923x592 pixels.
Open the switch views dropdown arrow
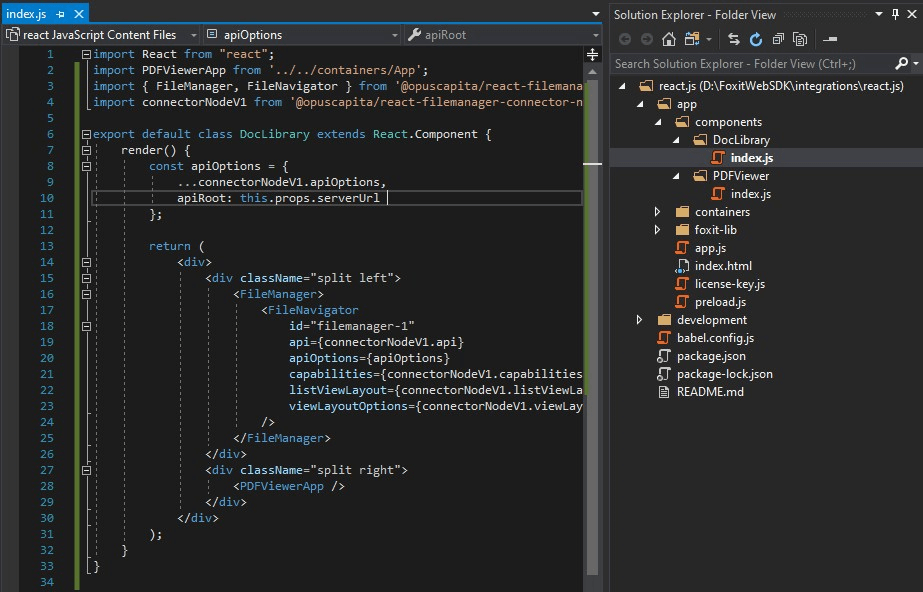click(x=709, y=39)
